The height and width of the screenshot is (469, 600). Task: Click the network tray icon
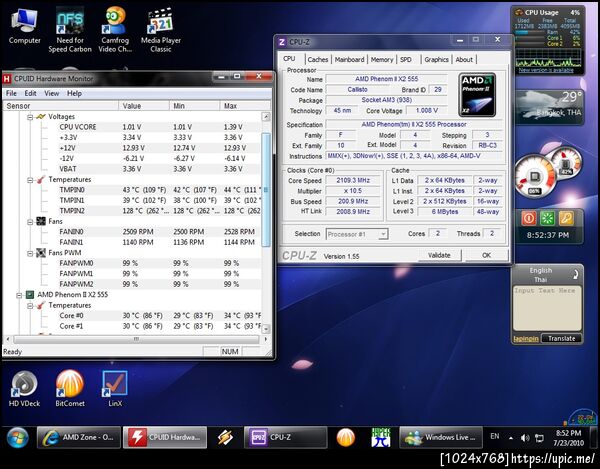pyautogui.click(x=540, y=438)
